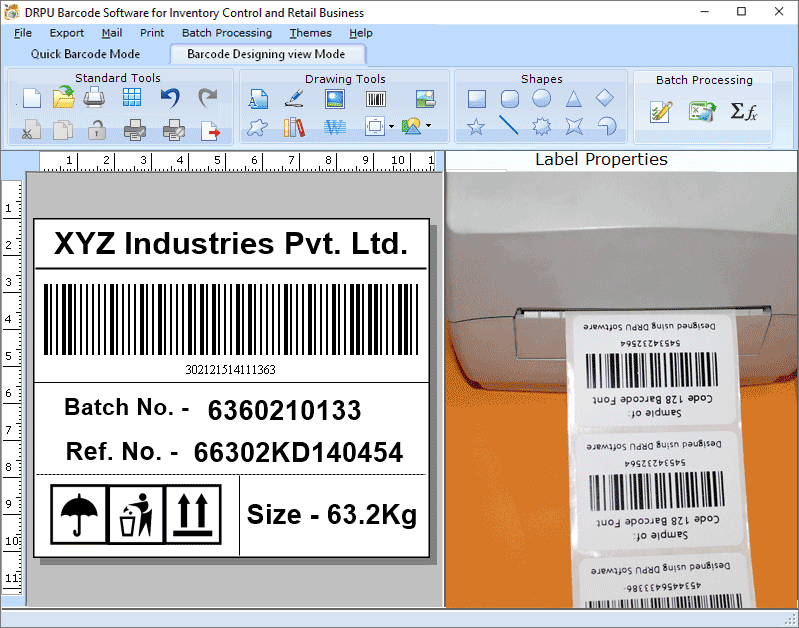Open the Print menu
The image size is (799, 628).
[x=152, y=33]
